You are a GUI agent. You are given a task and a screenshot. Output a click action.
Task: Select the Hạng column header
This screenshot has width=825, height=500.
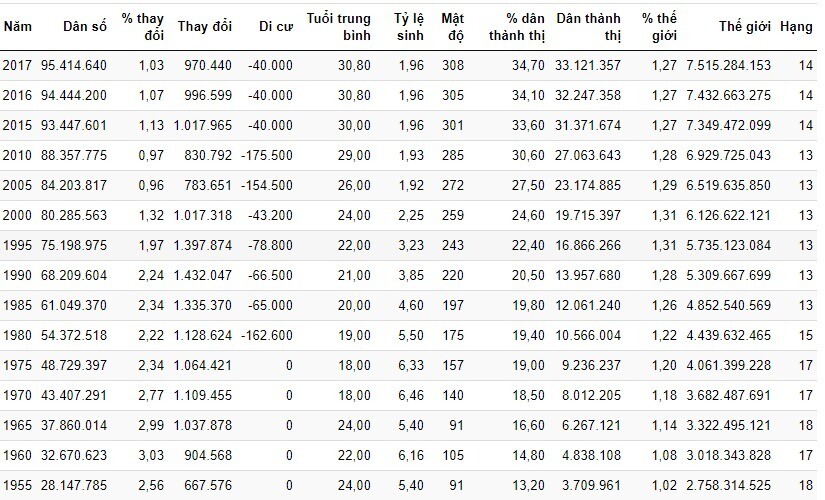(x=796, y=26)
